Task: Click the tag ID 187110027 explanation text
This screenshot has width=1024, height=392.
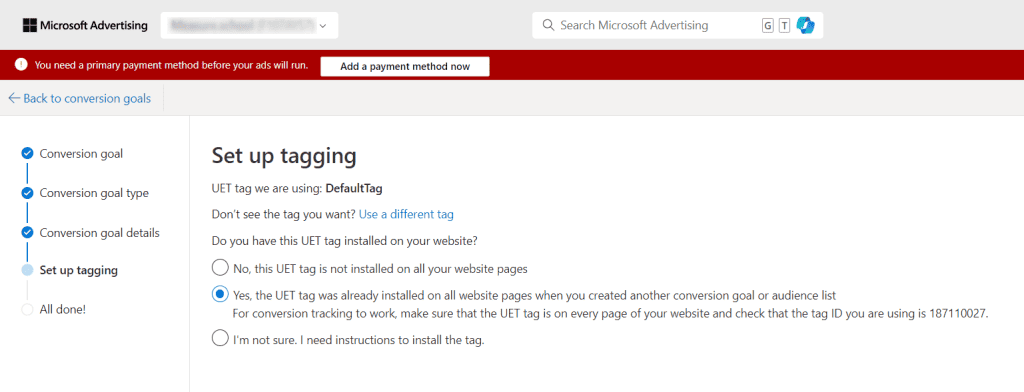Action: [611, 314]
